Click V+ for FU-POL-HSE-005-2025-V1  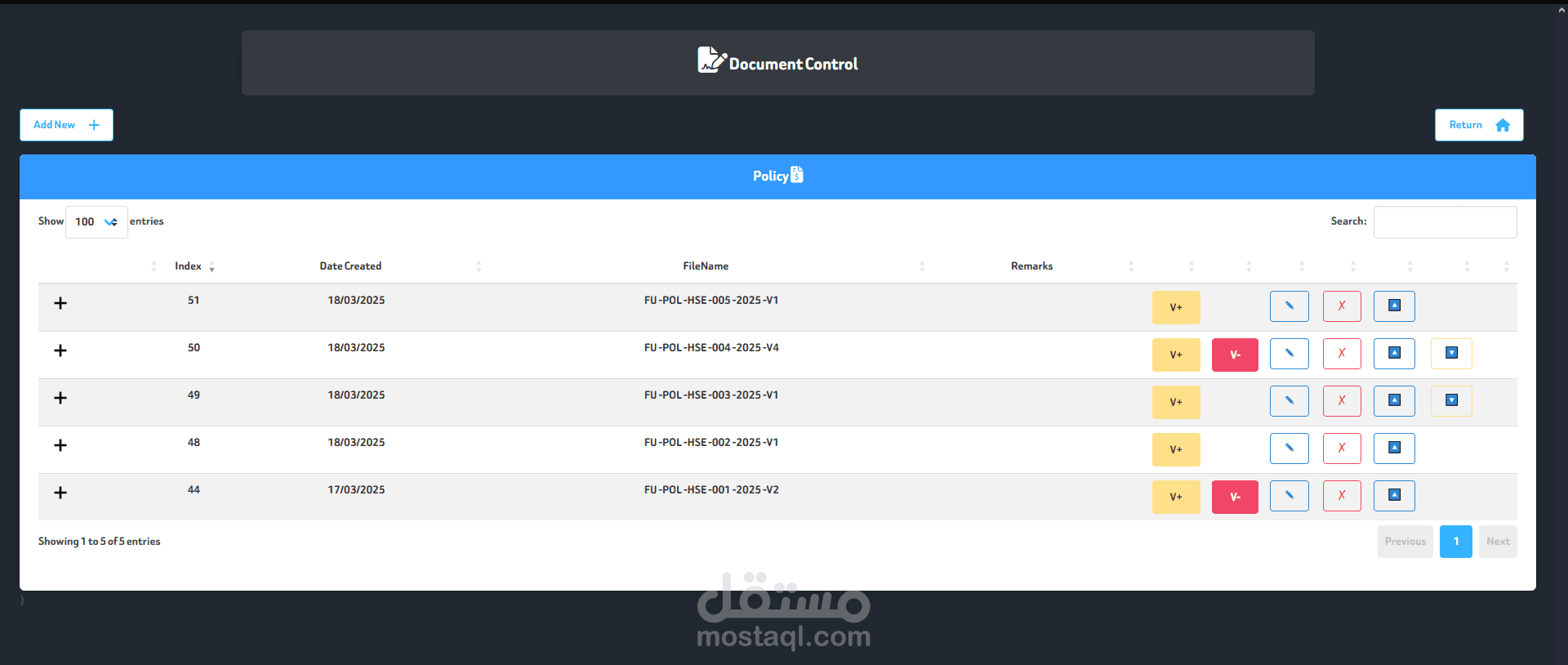coord(1176,308)
